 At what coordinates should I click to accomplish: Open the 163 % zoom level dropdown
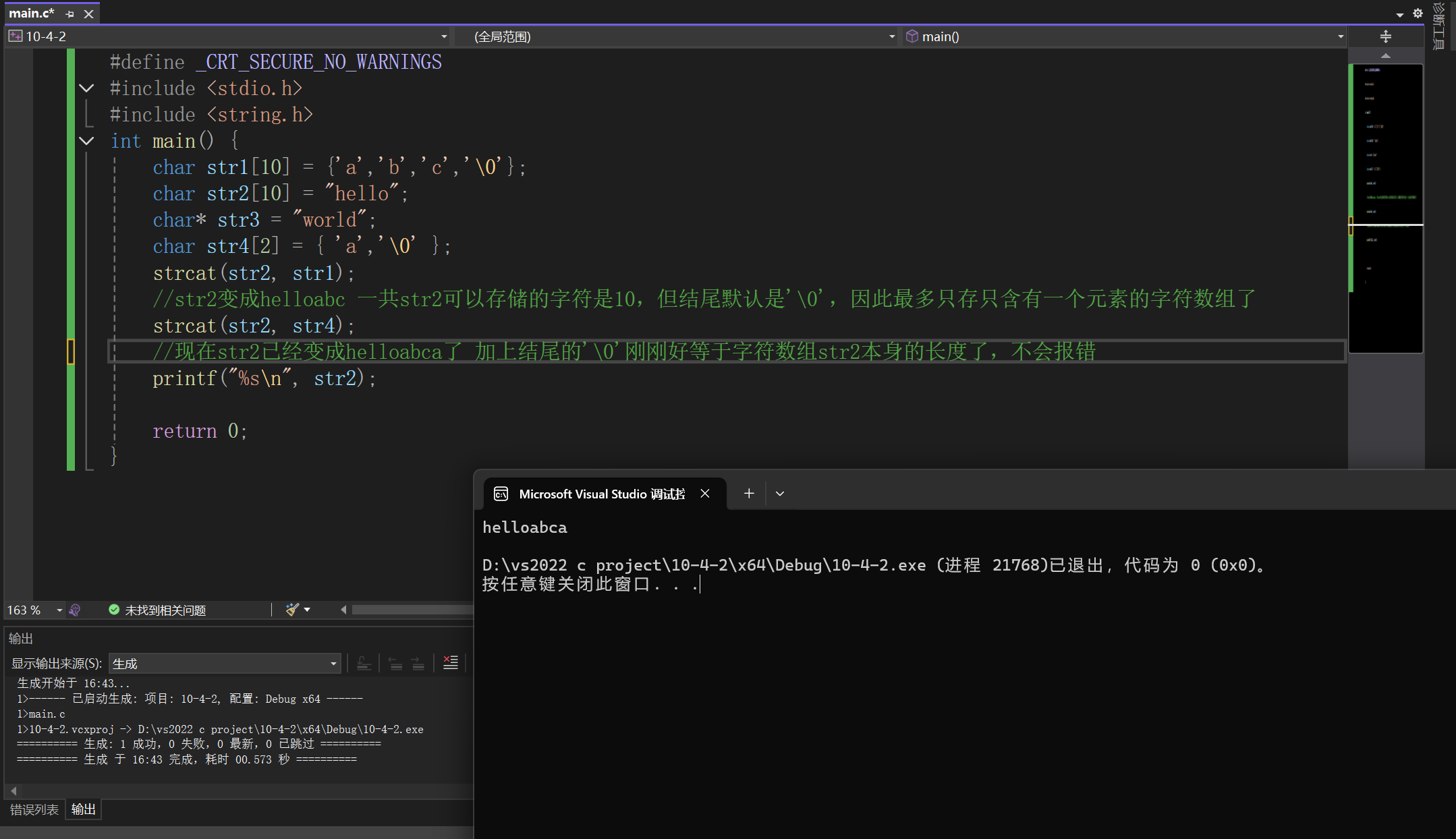[59, 610]
